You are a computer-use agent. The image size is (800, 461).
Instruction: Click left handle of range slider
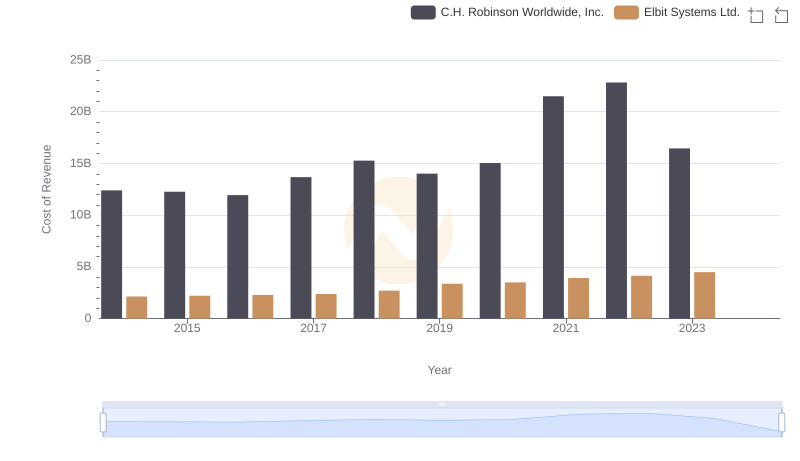pos(103,422)
